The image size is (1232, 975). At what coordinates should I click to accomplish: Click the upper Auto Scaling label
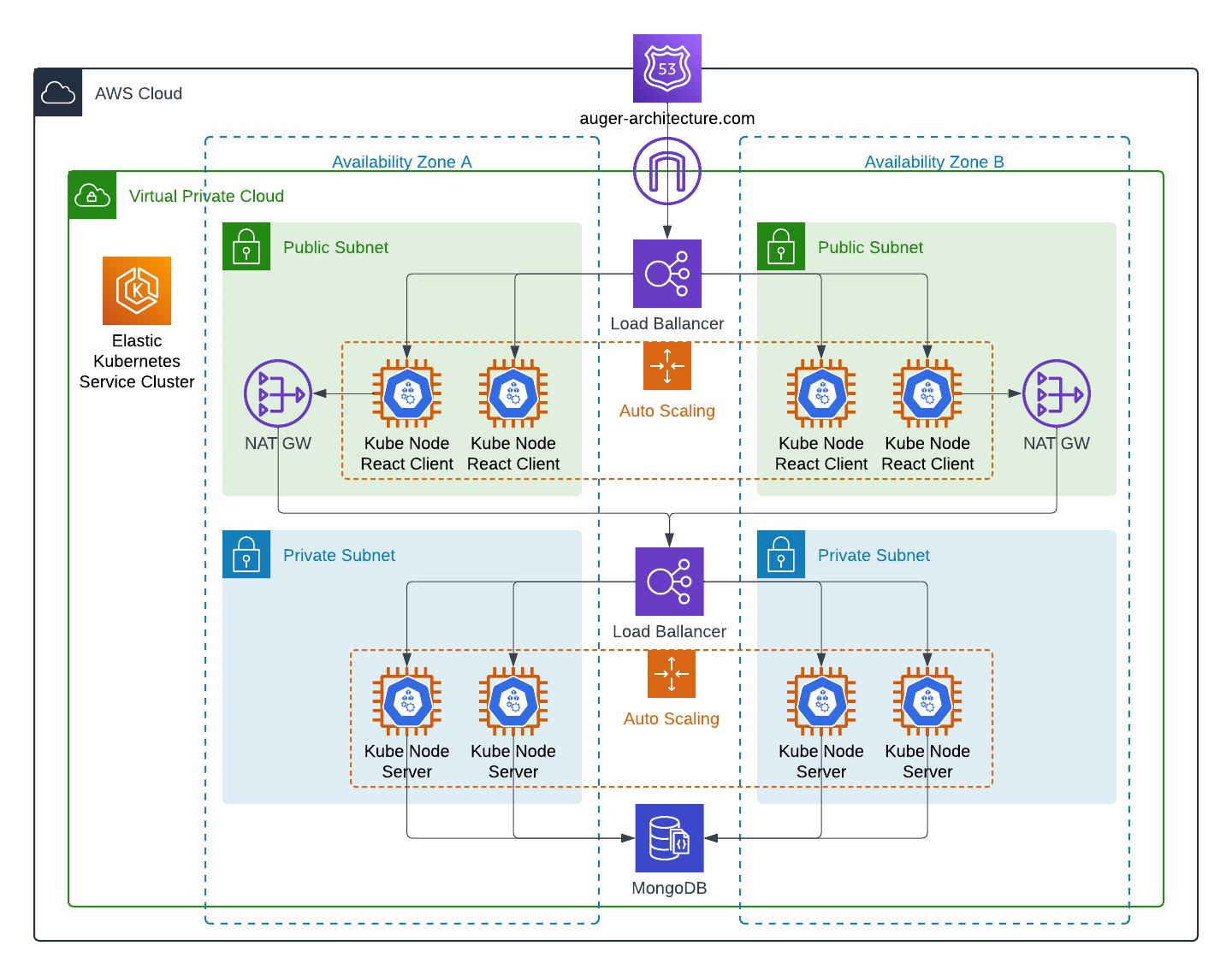click(x=667, y=411)
